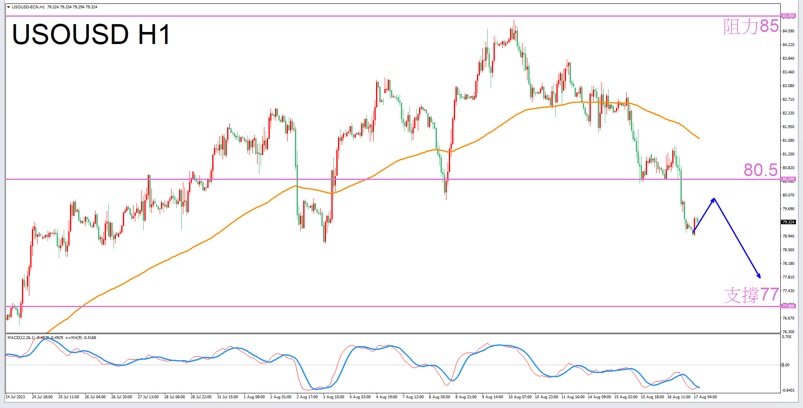Viewport: 803px width, 408px height.
Task: Click the 78.180 price axis label
Action: (x=789, y=263)
